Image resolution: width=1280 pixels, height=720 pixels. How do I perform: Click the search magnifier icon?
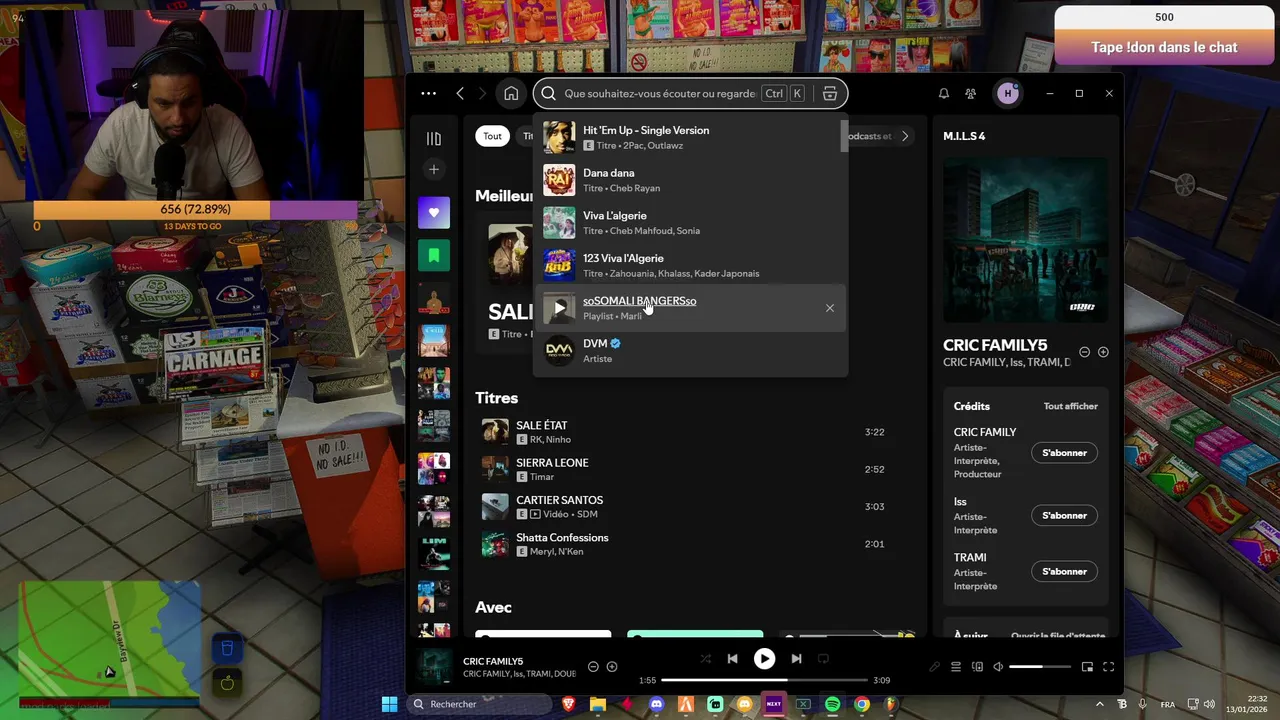549,93
